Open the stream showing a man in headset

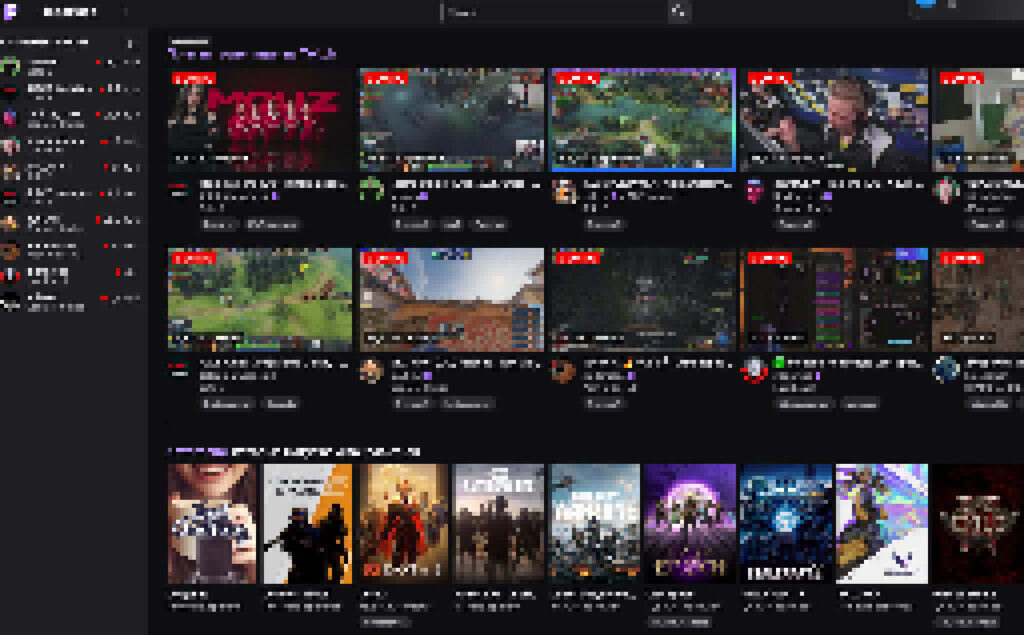click(835, 120)
